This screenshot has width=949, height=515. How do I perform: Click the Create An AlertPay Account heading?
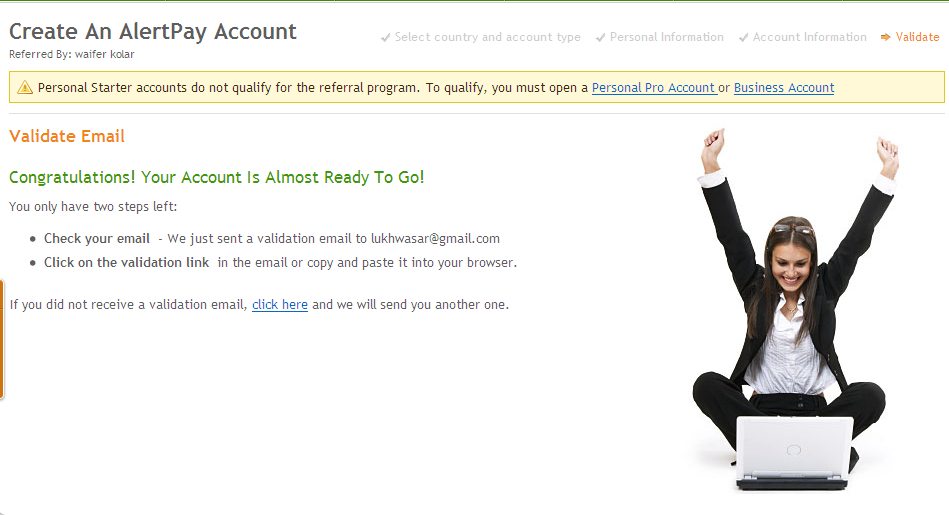pos(153,31)
